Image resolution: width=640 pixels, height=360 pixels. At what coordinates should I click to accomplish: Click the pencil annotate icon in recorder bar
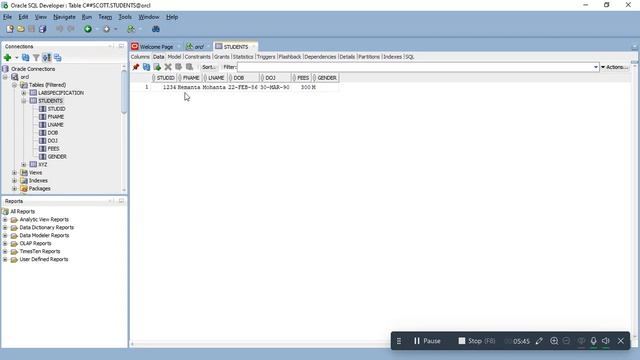pyautogui.click(x=539, y=341)
